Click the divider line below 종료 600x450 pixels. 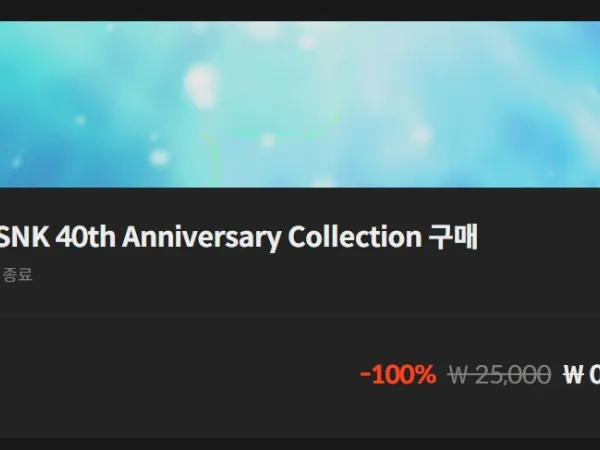click(300, 315)
